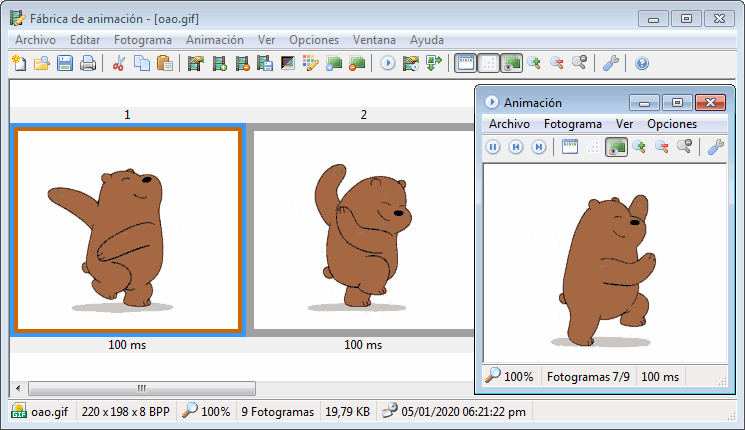This screenshot has width=745, height=430.
Task: Click grey reset zoom magnifier in Animación window
Action: coord(684,147)
